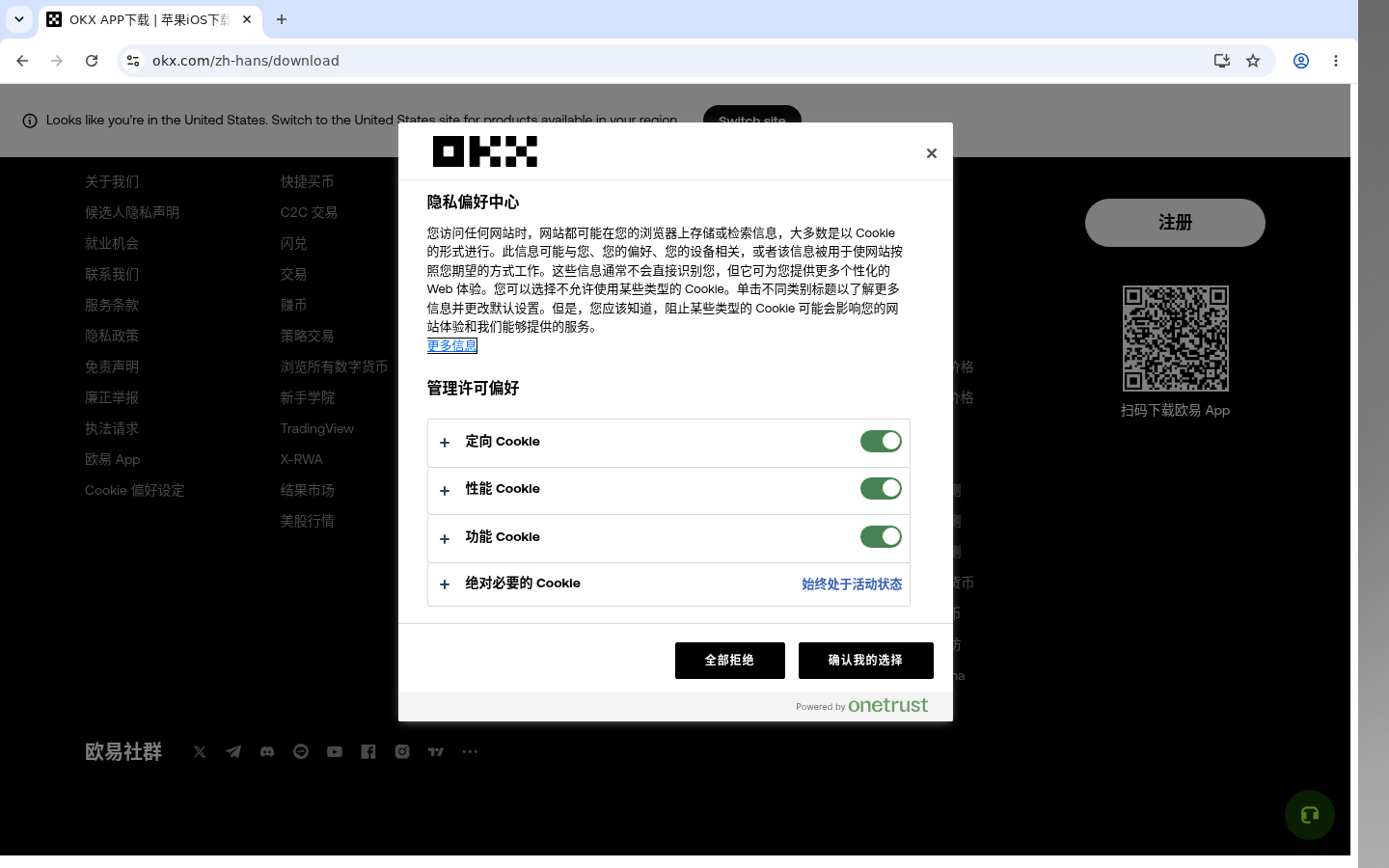Image resolution: width=1389 pixels, height=868 pixels.
Task: Click the address bar URL
Action: point(246,61)
